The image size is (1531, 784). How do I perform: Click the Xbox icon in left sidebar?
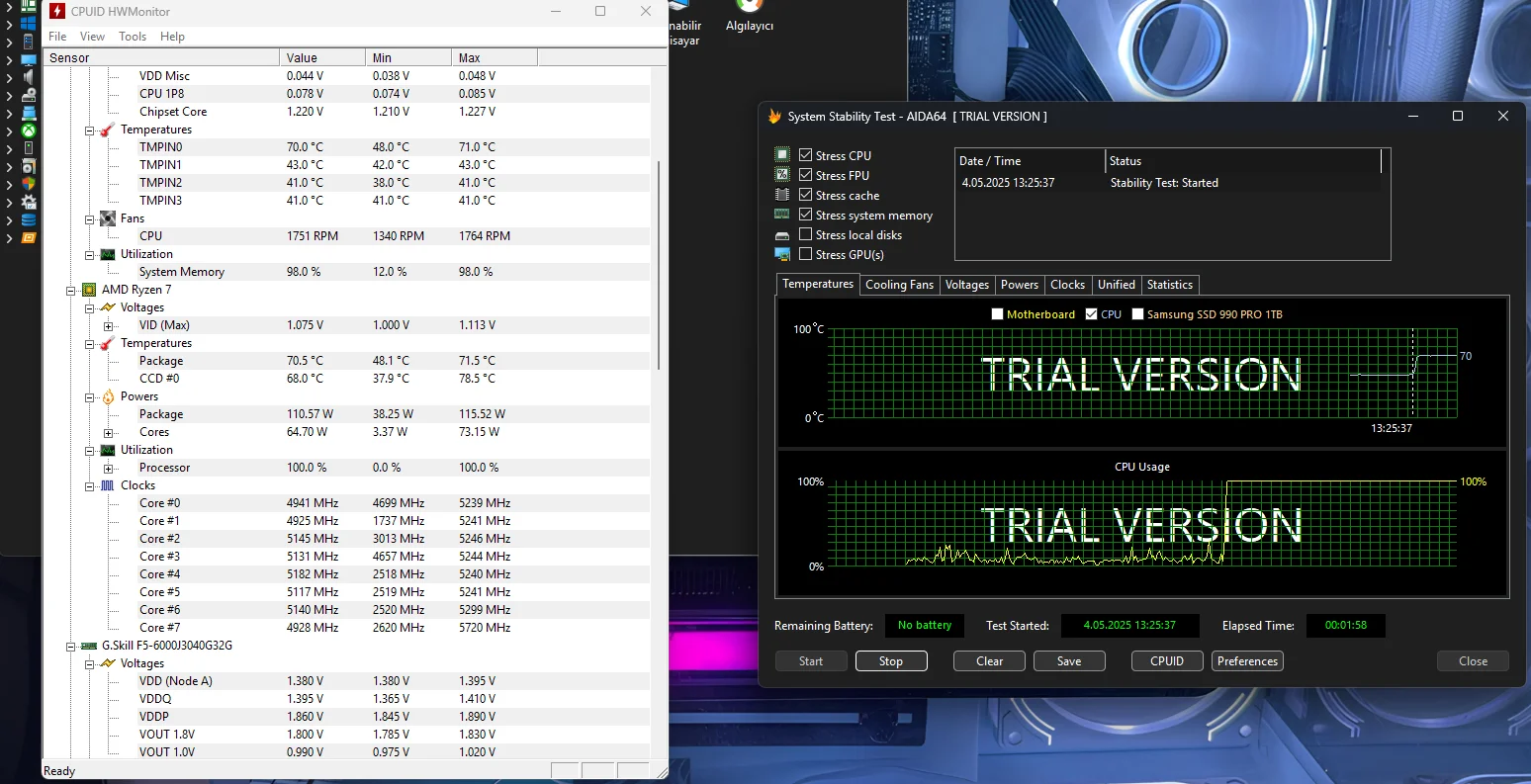coord(29,131)
